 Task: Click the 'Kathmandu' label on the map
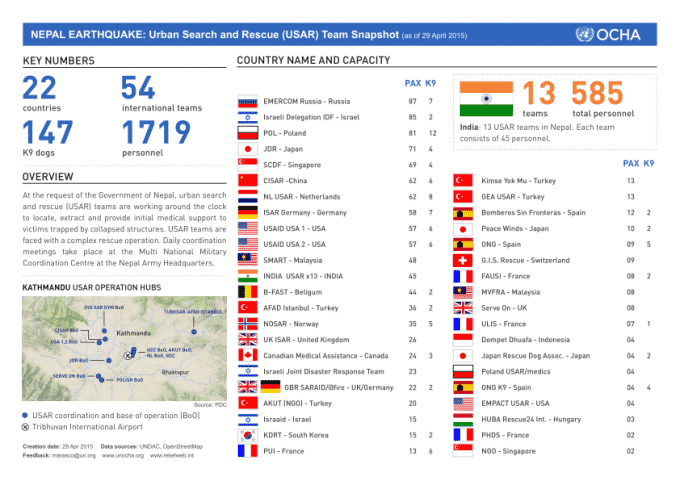(x=134, y=333)
